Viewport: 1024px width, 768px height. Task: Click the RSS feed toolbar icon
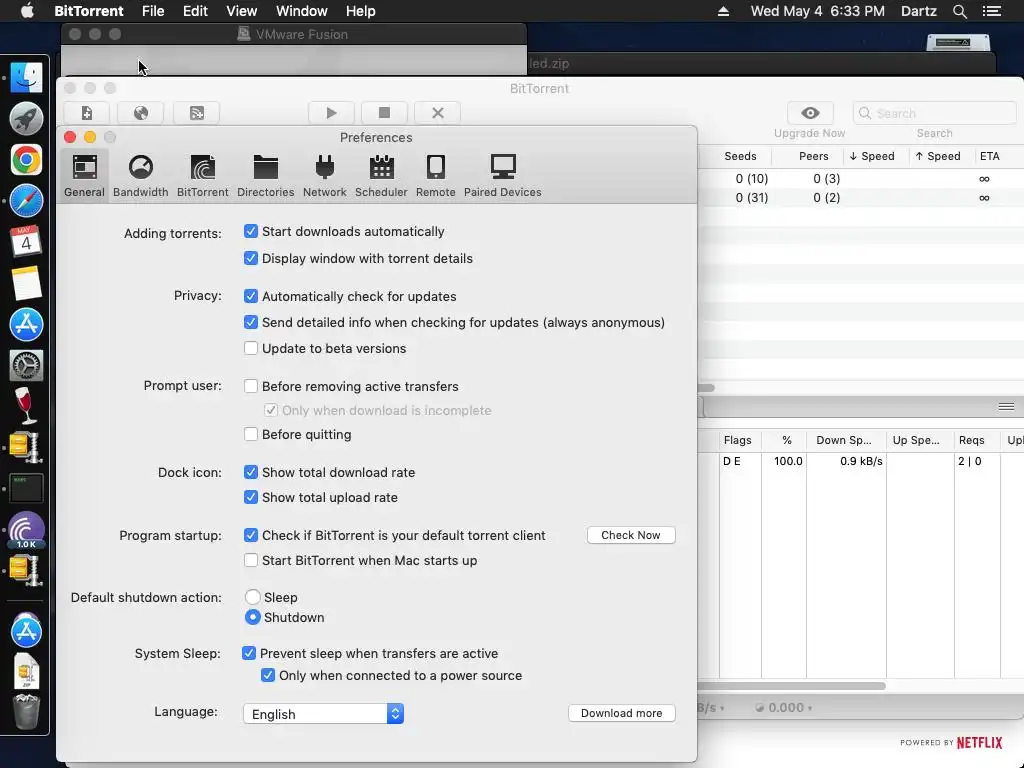pyautogui.click(x=197, y=113)
